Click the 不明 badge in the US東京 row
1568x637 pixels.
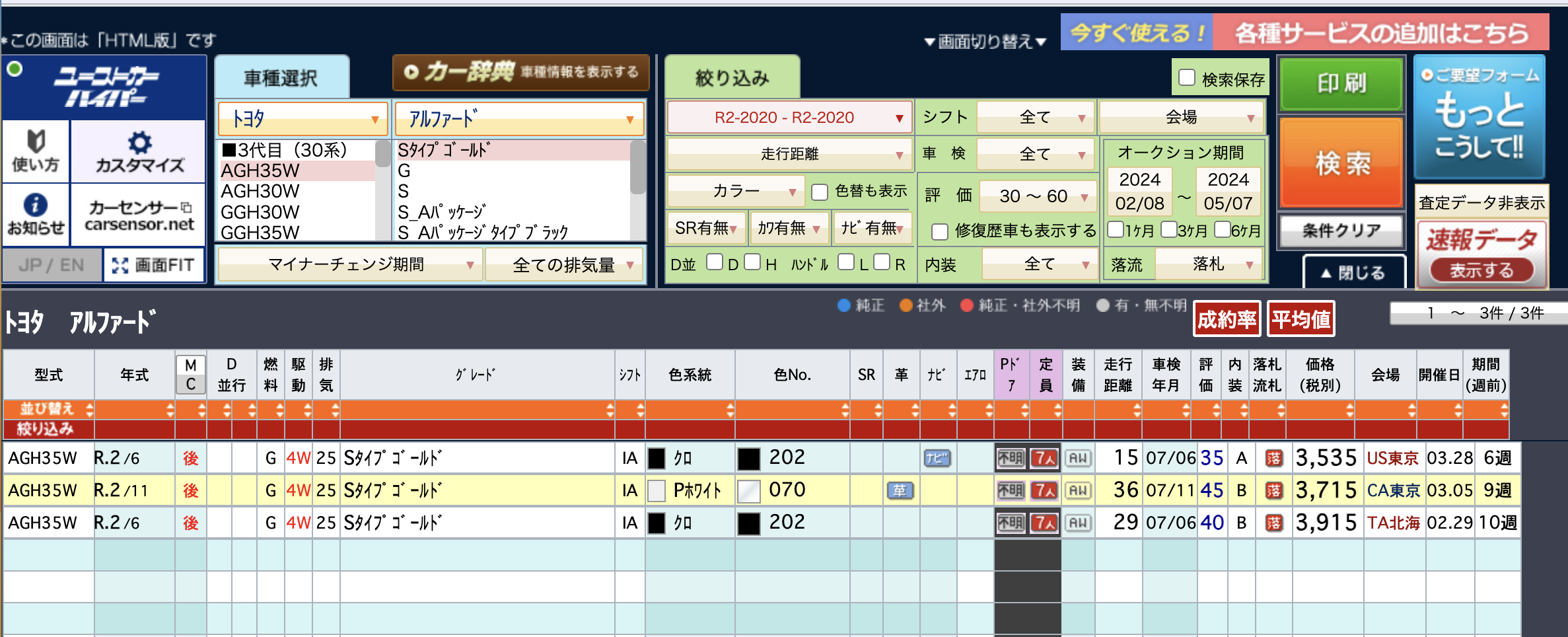click(1011, 458)
